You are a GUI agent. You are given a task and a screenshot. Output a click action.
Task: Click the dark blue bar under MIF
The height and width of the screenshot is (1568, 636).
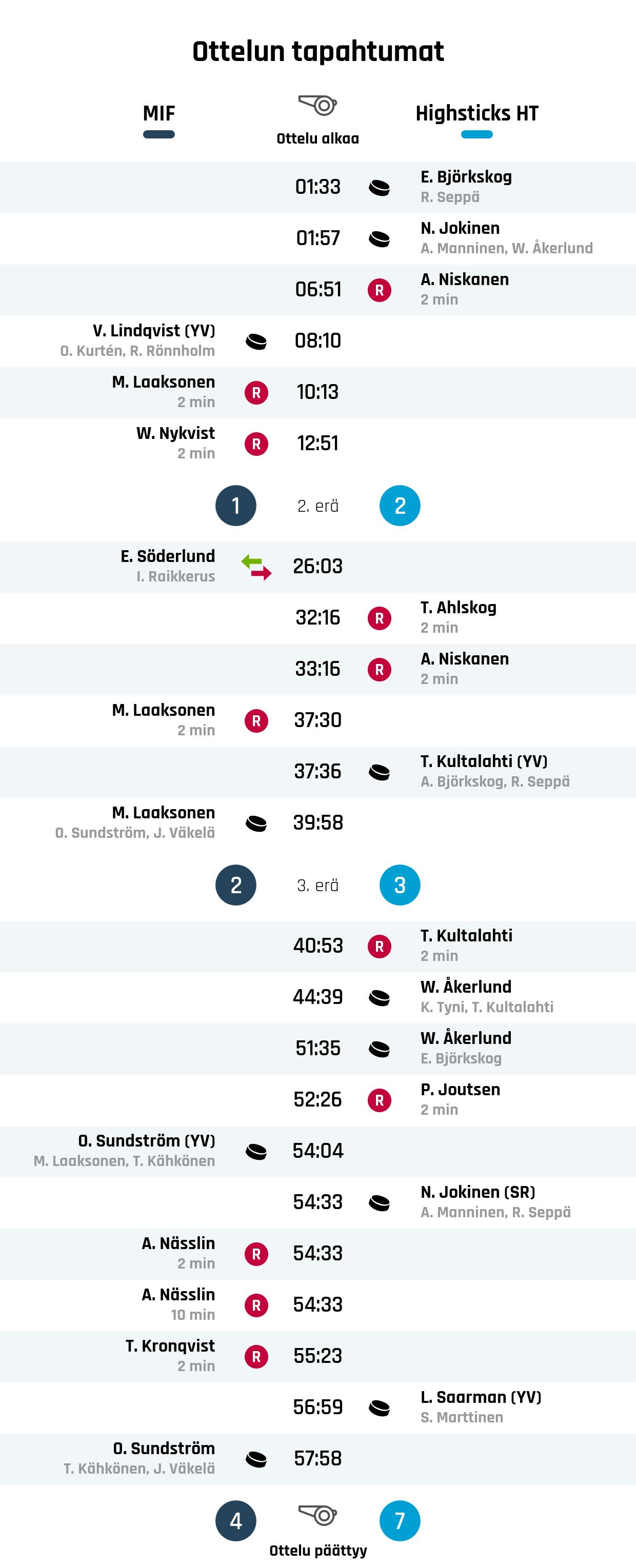click(159, 134)
